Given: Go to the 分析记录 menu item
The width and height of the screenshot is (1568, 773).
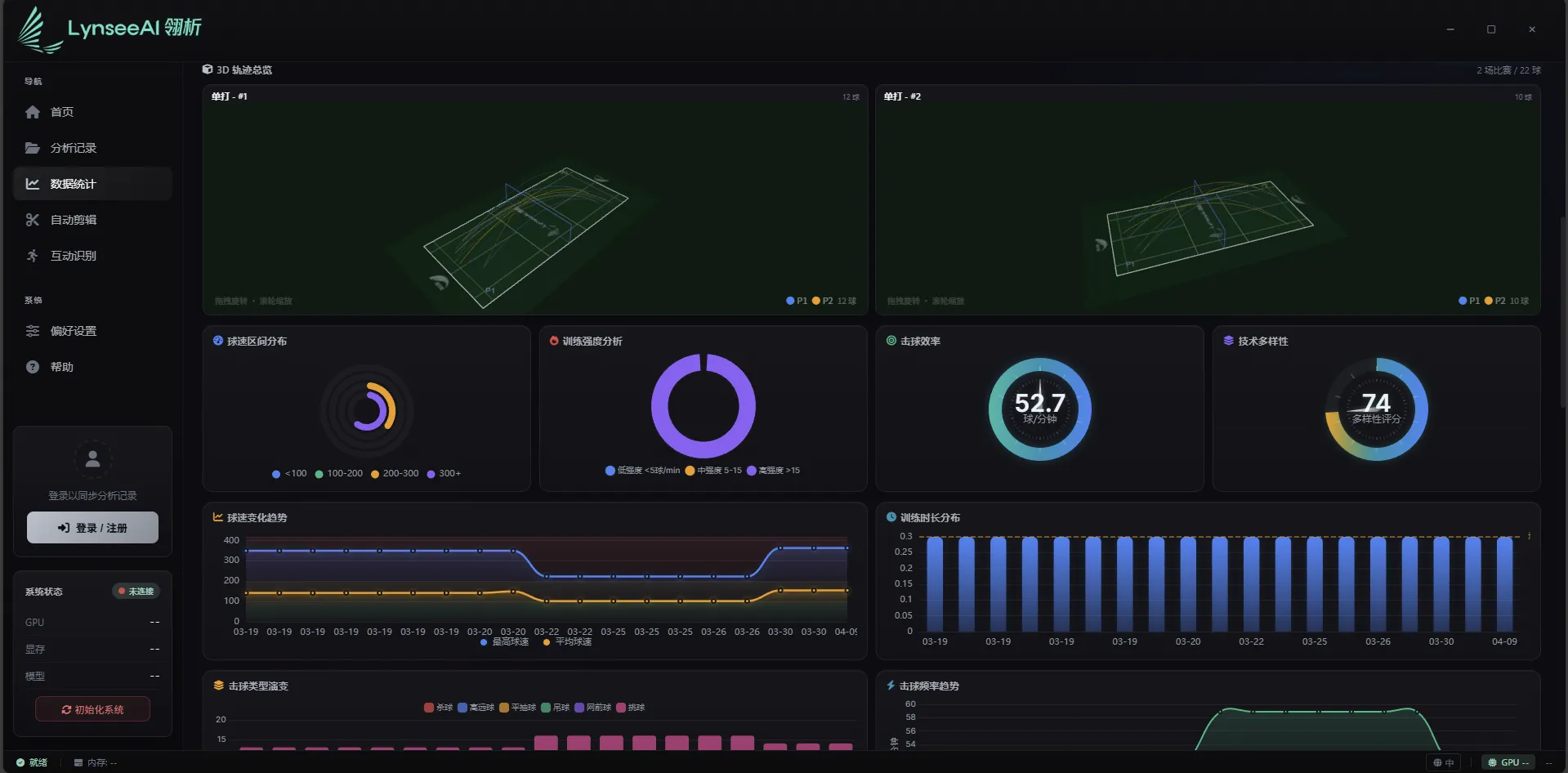Looking at the screenshot, I should 92,148.
